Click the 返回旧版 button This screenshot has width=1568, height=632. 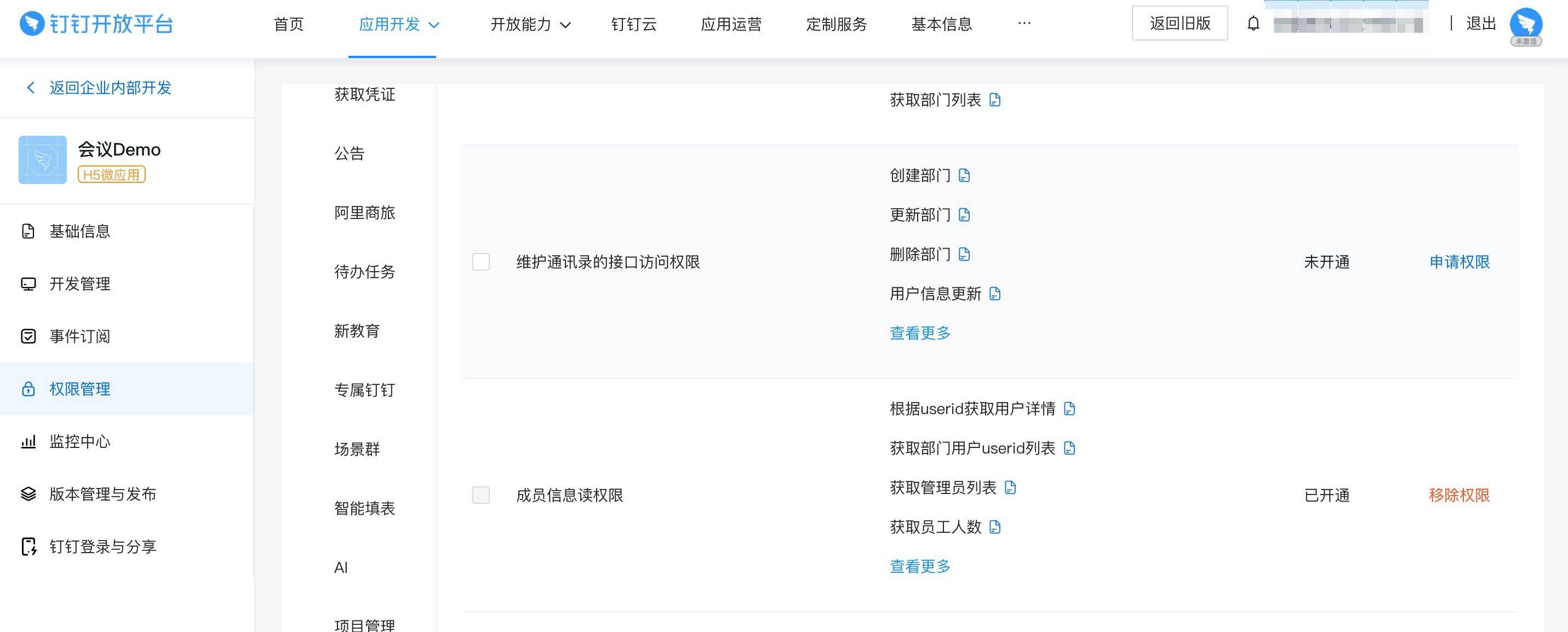[x=1180, y=23]
